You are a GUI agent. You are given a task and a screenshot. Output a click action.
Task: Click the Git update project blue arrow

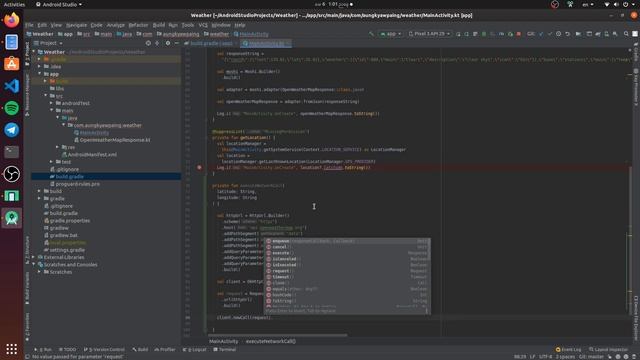point(541,34)
